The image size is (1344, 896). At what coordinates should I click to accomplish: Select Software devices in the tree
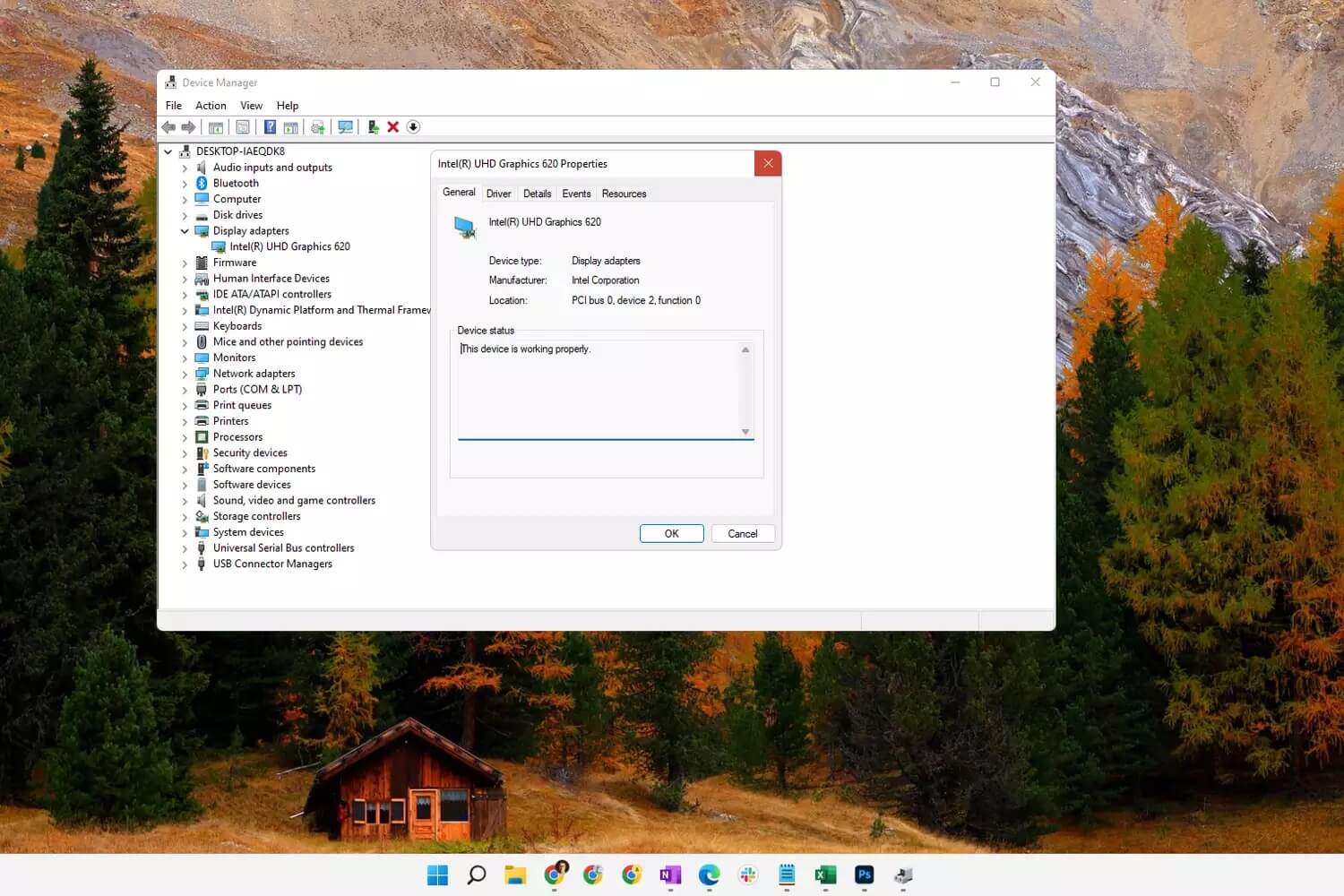(252, 485)
